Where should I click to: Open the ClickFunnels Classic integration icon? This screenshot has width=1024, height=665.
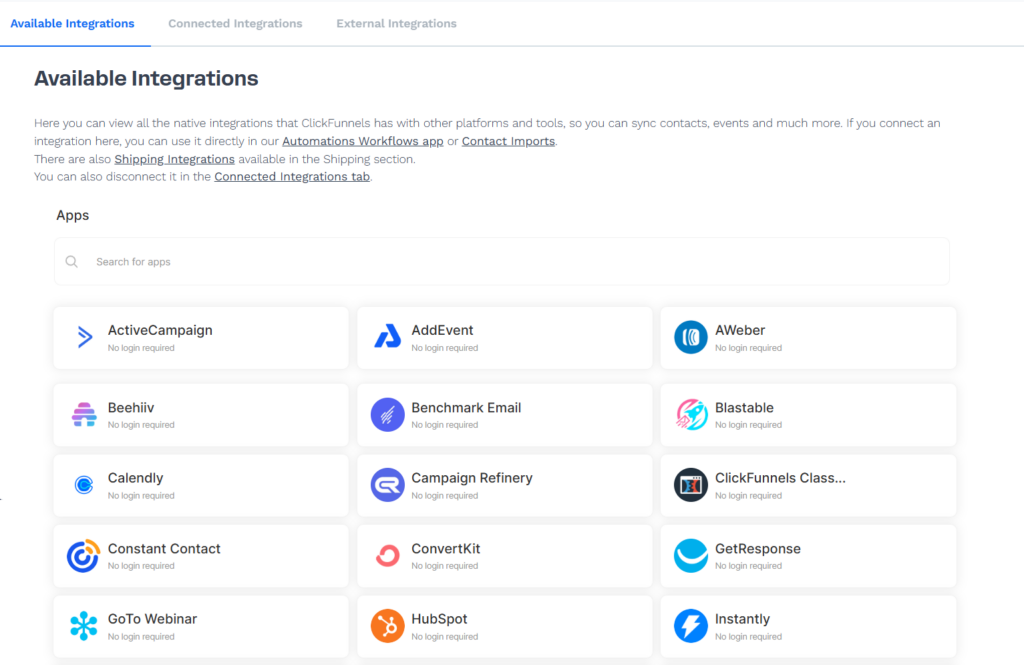click(690, 486)
